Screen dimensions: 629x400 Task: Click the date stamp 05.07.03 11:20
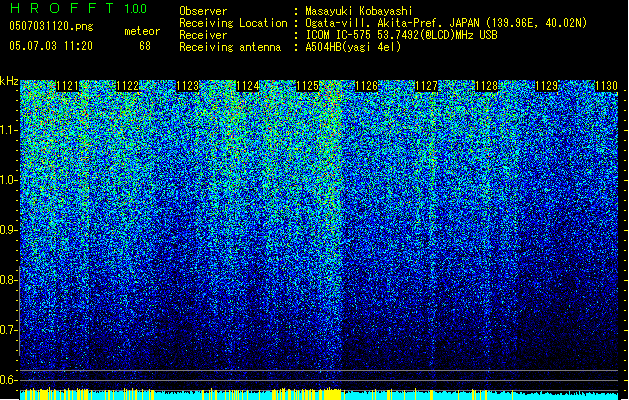51,46
